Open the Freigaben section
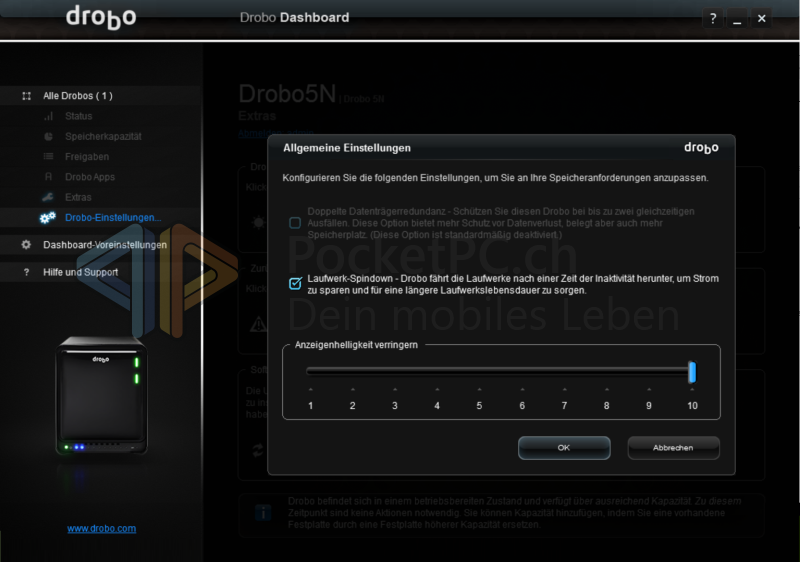The image size is (800, 562). (87, 157)
